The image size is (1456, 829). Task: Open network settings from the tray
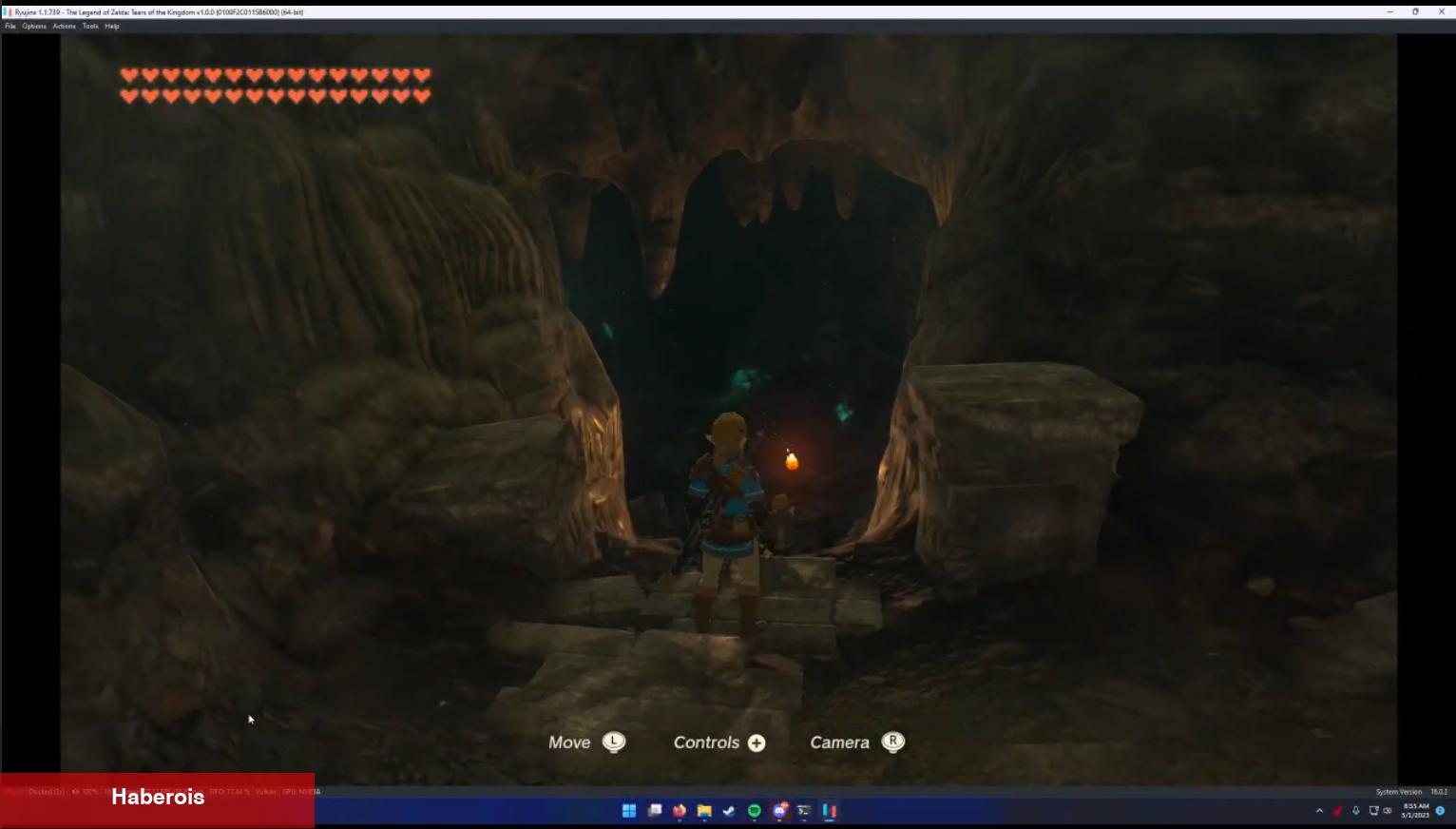1373,811
